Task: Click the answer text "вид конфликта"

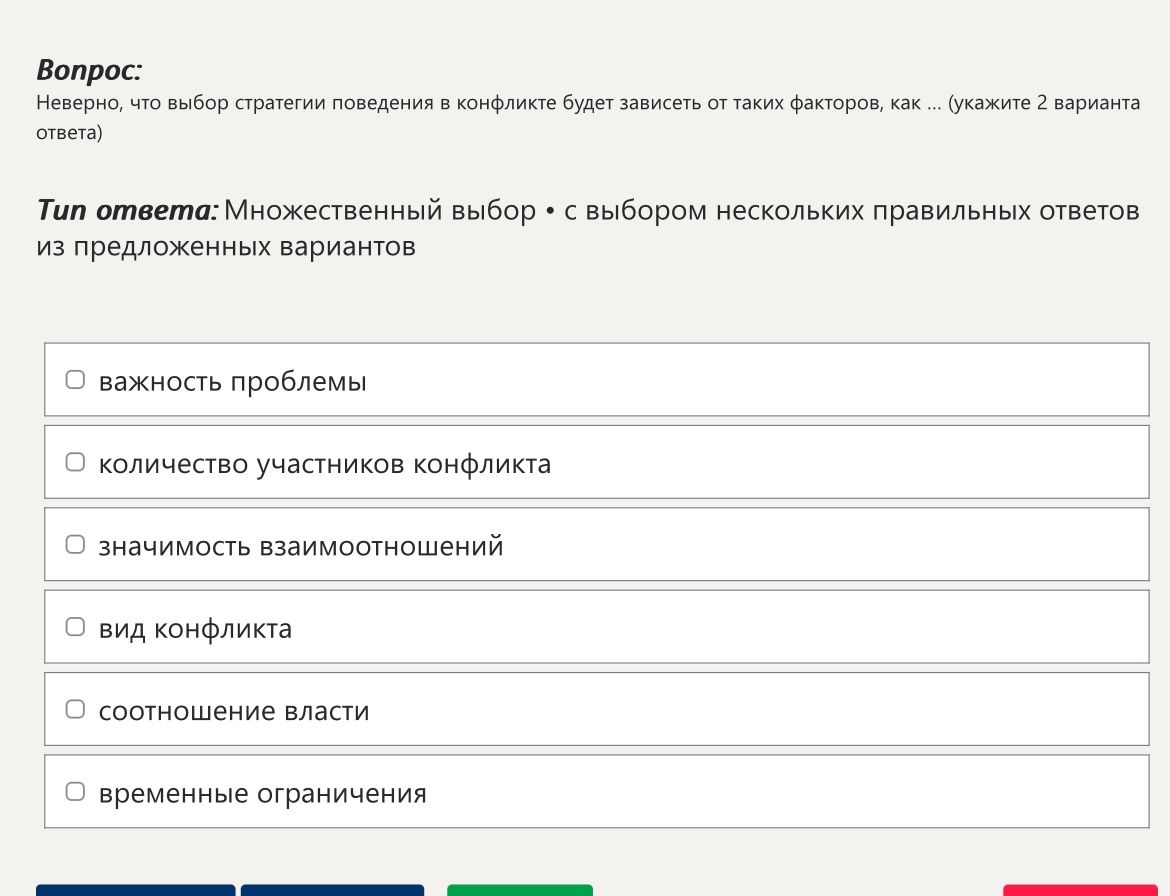Action: [x=195, y=629]
